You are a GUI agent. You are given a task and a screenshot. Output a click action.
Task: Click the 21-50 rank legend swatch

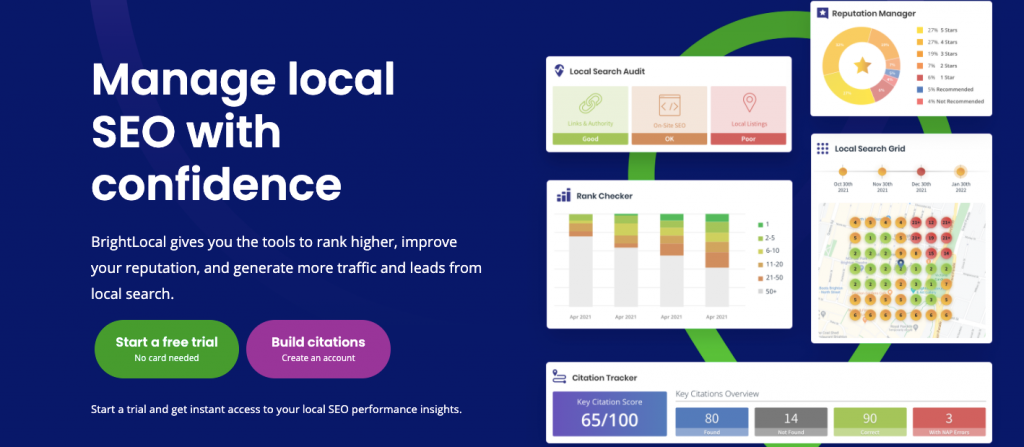[x=760, y=278]
